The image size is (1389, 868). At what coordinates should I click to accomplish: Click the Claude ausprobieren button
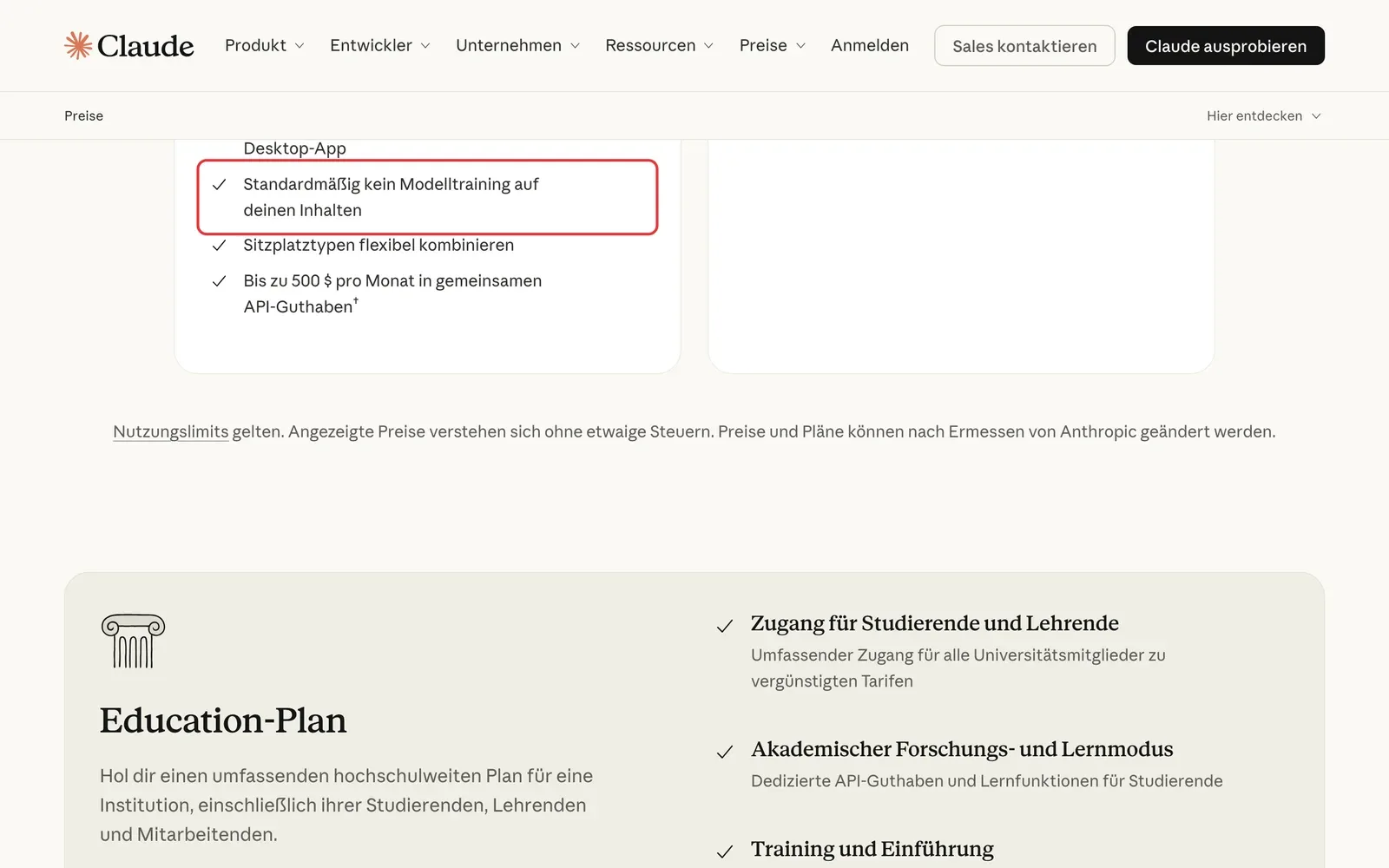(1226, 46)
